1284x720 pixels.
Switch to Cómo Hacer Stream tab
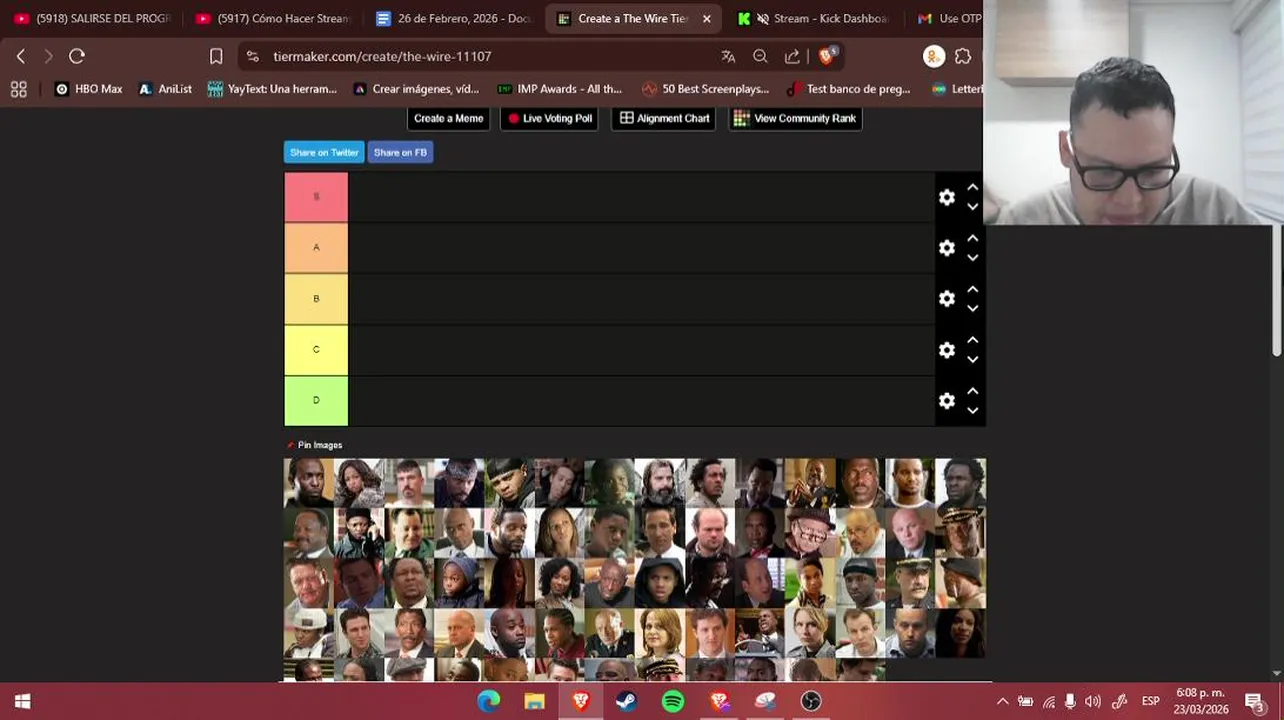click(274, 18)
